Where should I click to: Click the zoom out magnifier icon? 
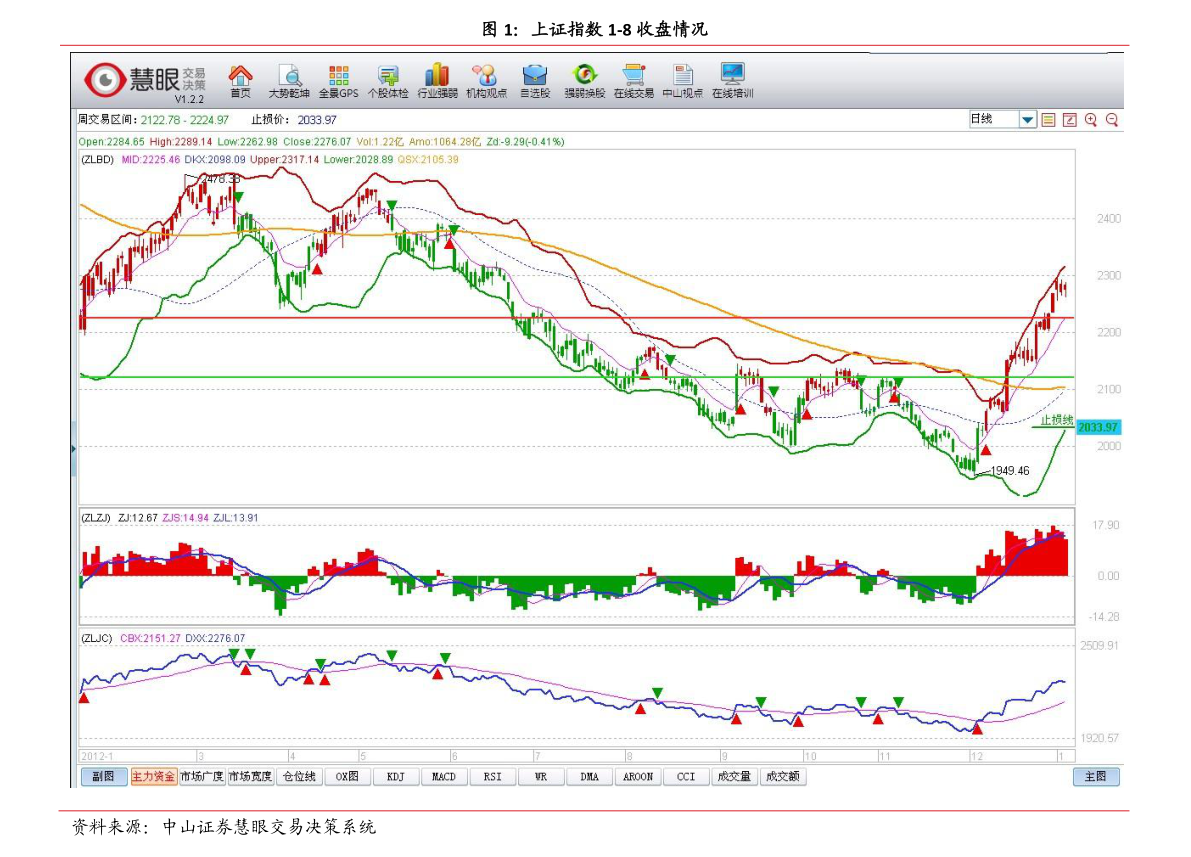pos(1111,120)
